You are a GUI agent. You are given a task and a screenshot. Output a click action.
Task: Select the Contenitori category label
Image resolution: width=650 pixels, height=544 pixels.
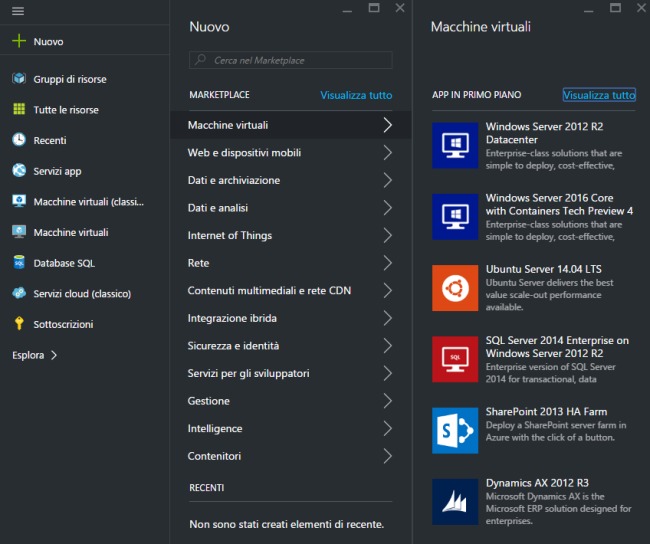tap(214, 456)
